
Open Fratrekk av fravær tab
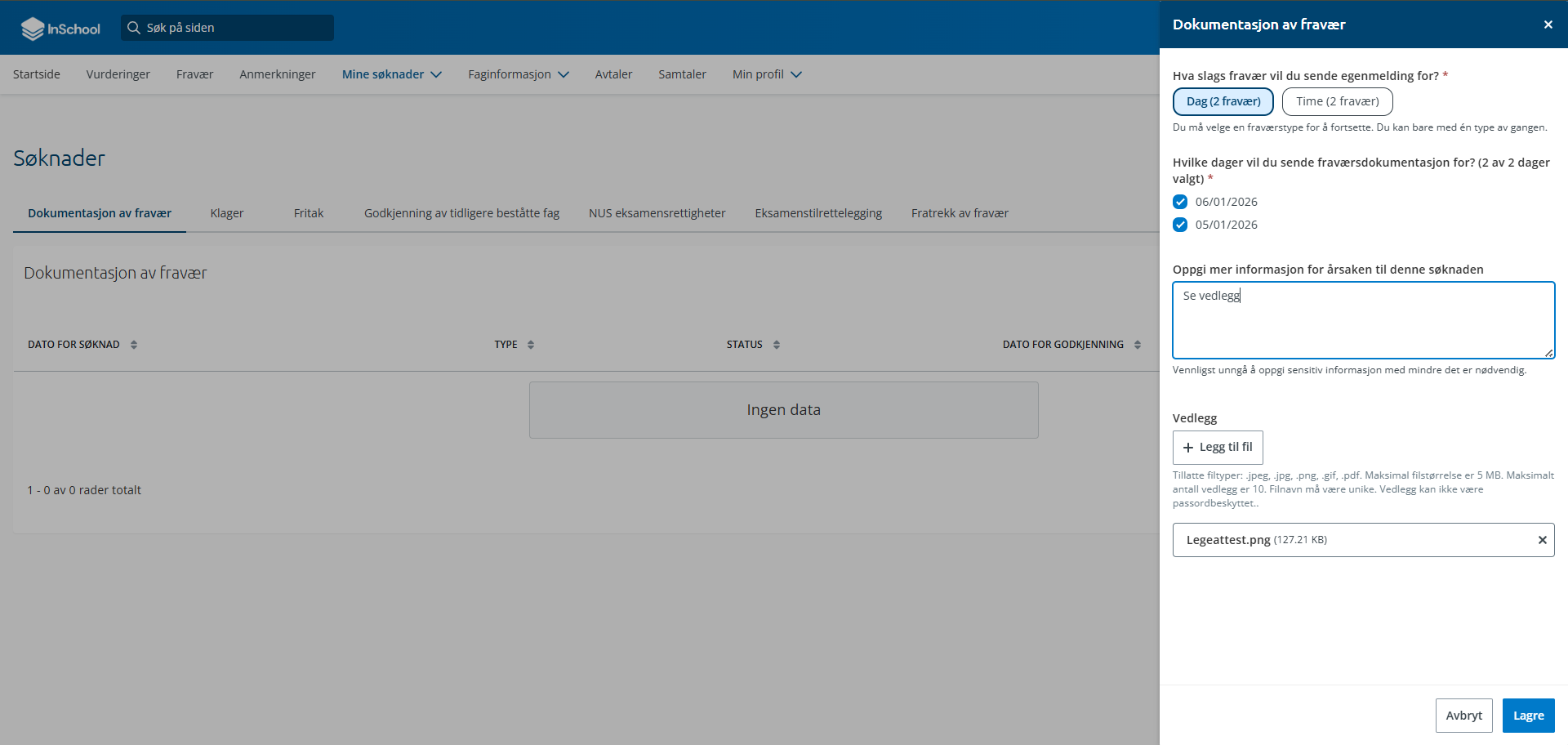tap(960, 213)
